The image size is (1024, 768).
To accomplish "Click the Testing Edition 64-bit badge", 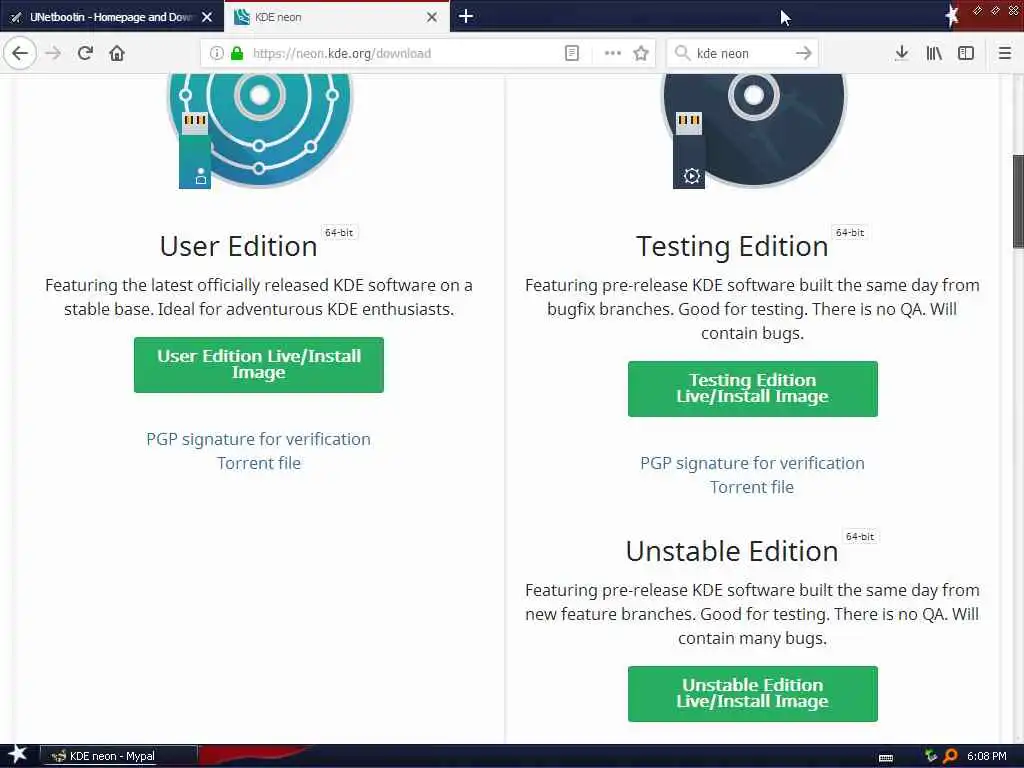I will pyautogui.click(x=850, y=232).
